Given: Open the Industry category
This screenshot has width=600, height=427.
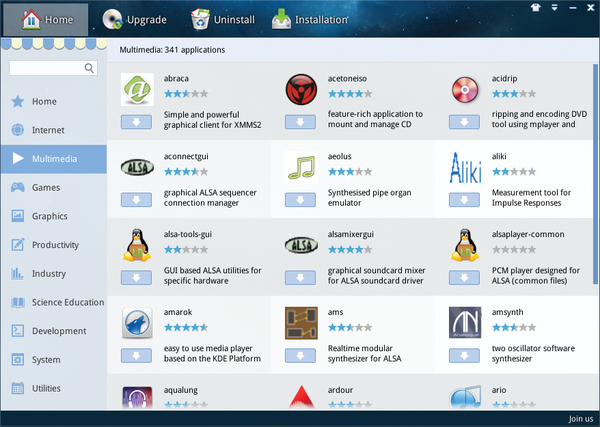Looking at the screenshot, I should (54, 274).
